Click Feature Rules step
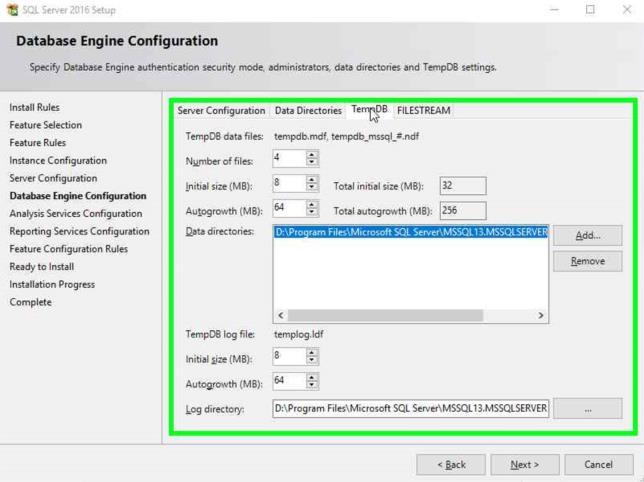644x482 pixels. (x=38, y=143)
